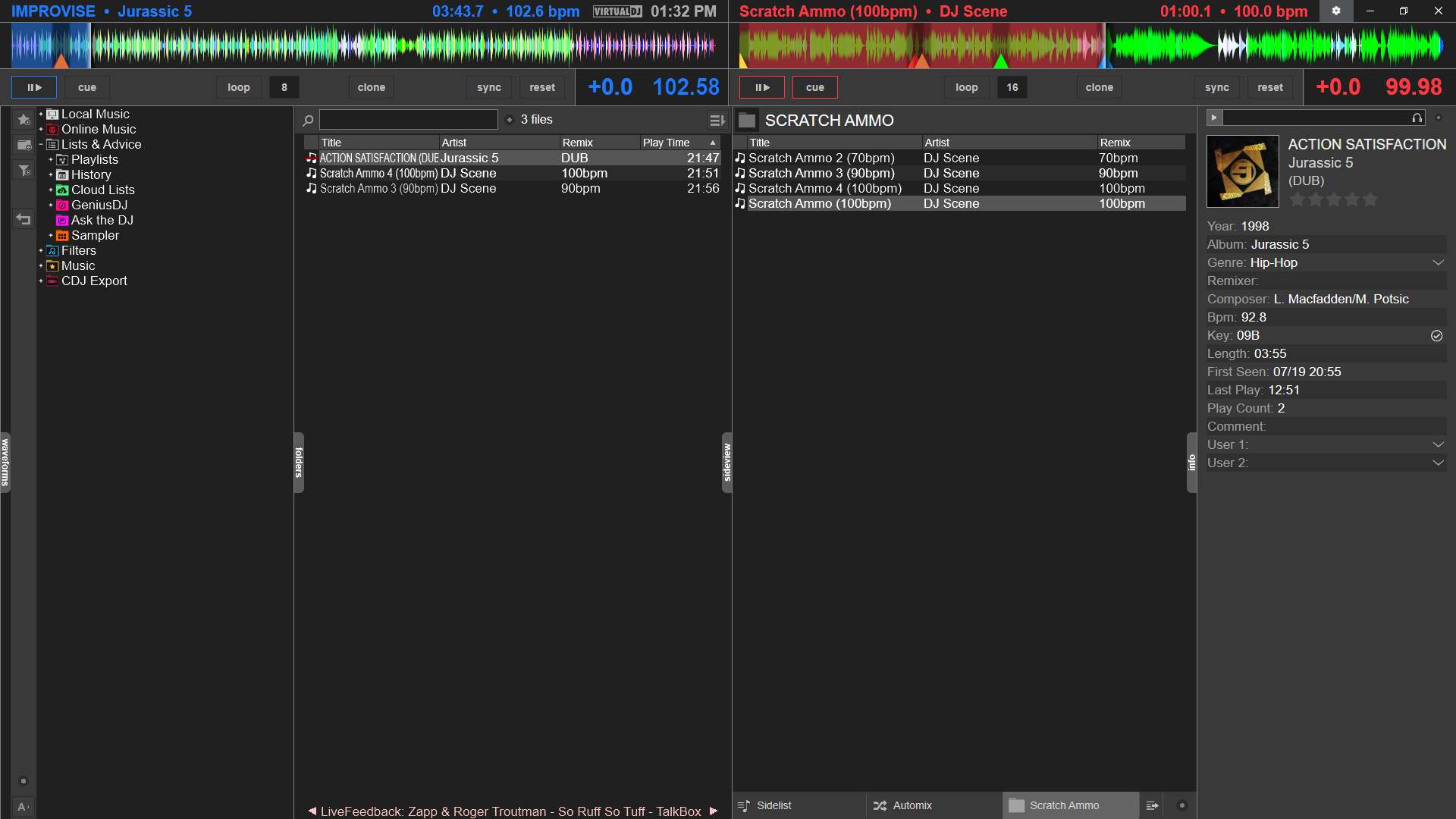
Task: Open the LiveFeedback Zapp & Roger Troutman suggestion
Action: pos(511,811)
